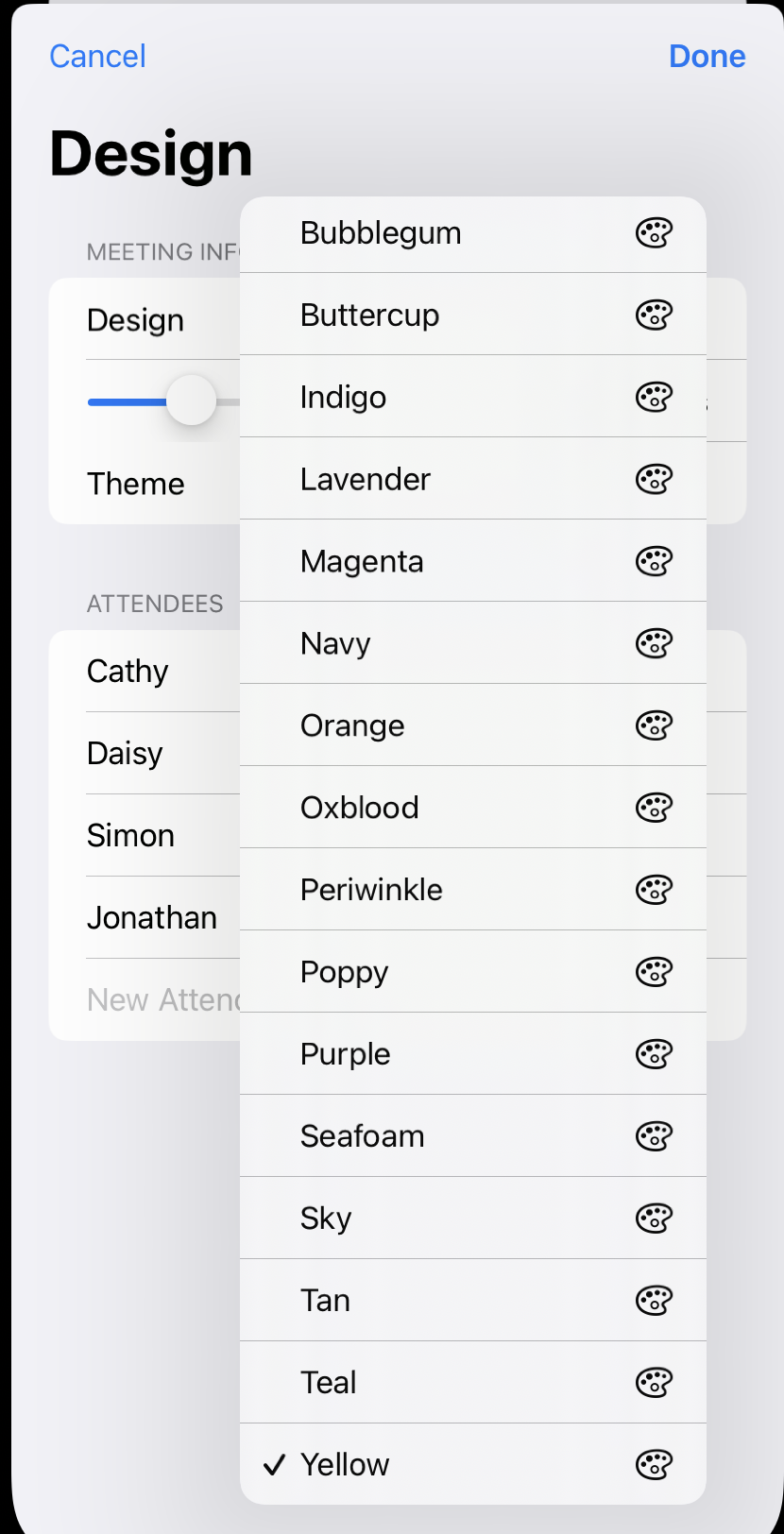The height and width of the screenshot is (1534, 784).
Task: Click the palette icon next to Magenta
Action: pyautogui.click(x=654, y=561)
